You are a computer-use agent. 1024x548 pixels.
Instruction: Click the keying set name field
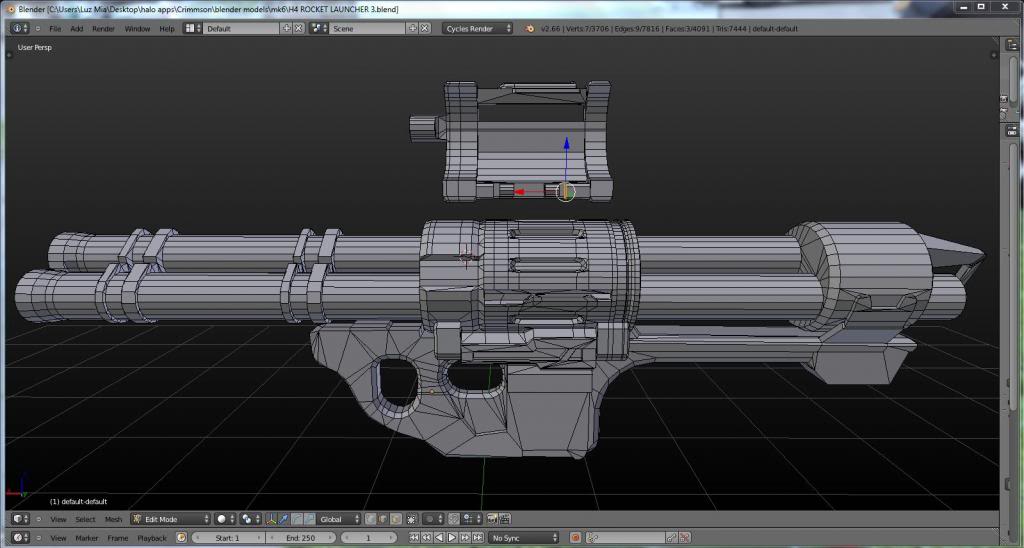coord(623,538)
